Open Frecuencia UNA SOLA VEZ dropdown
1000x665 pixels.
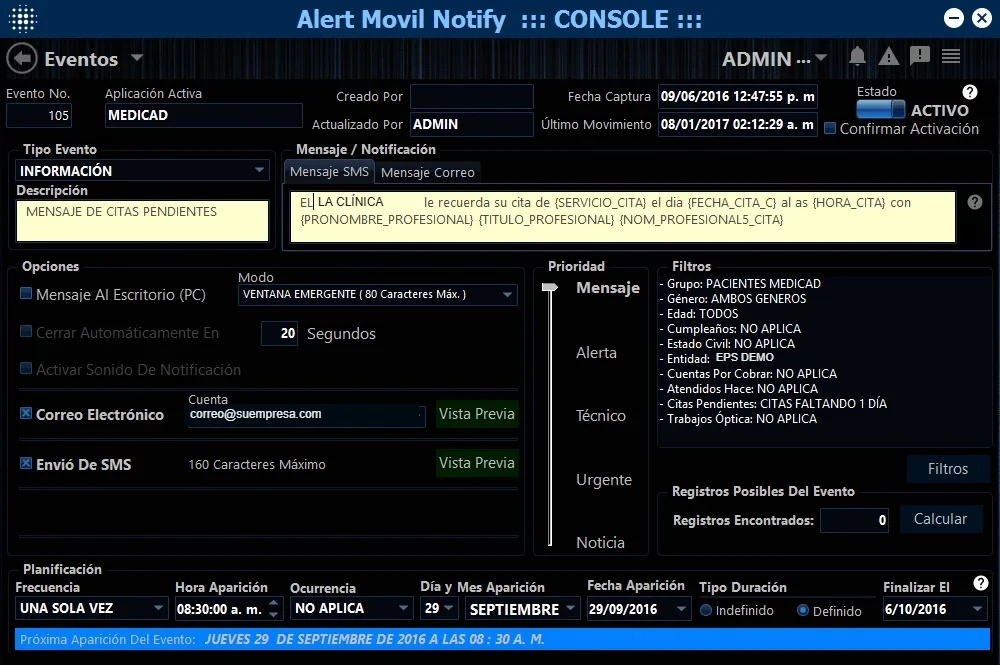pyautogui.click(x=158, y=608)
